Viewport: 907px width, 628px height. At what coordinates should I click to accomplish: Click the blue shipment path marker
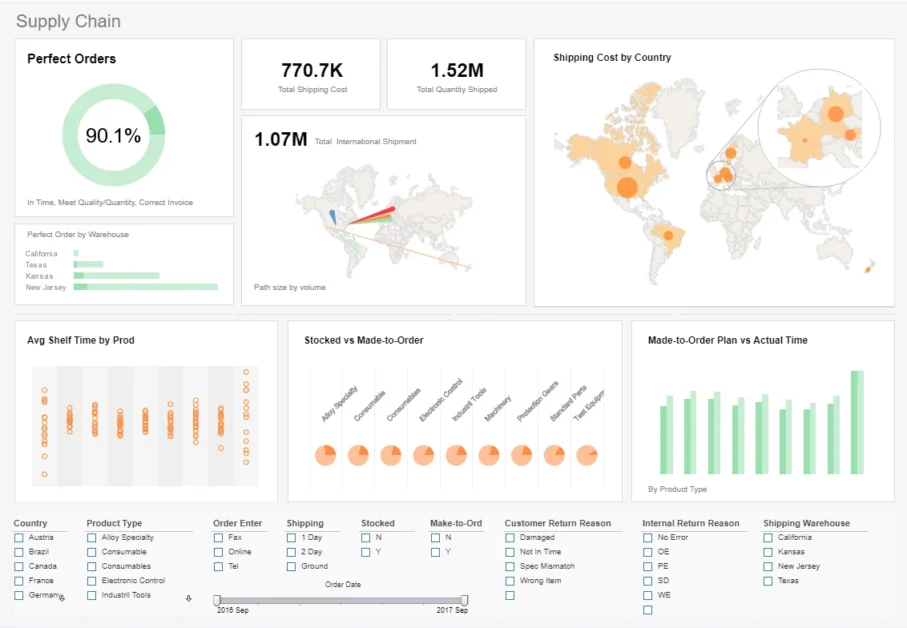point(333,217)
